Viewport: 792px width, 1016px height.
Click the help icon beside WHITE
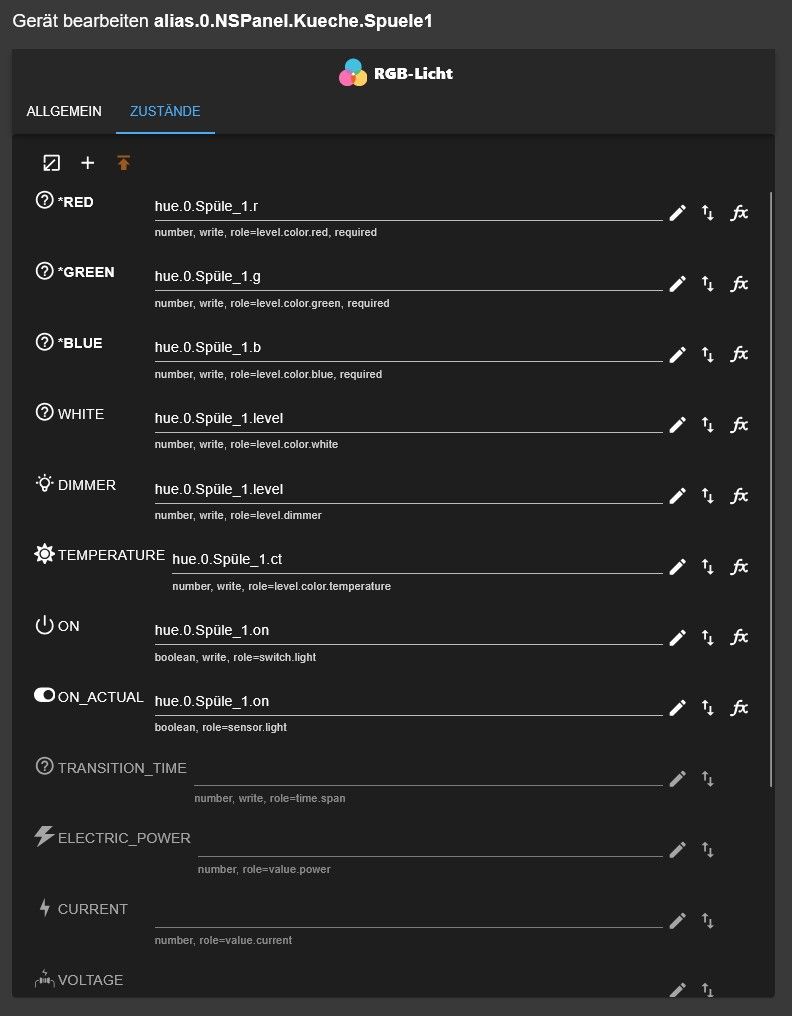coord(44,413)
